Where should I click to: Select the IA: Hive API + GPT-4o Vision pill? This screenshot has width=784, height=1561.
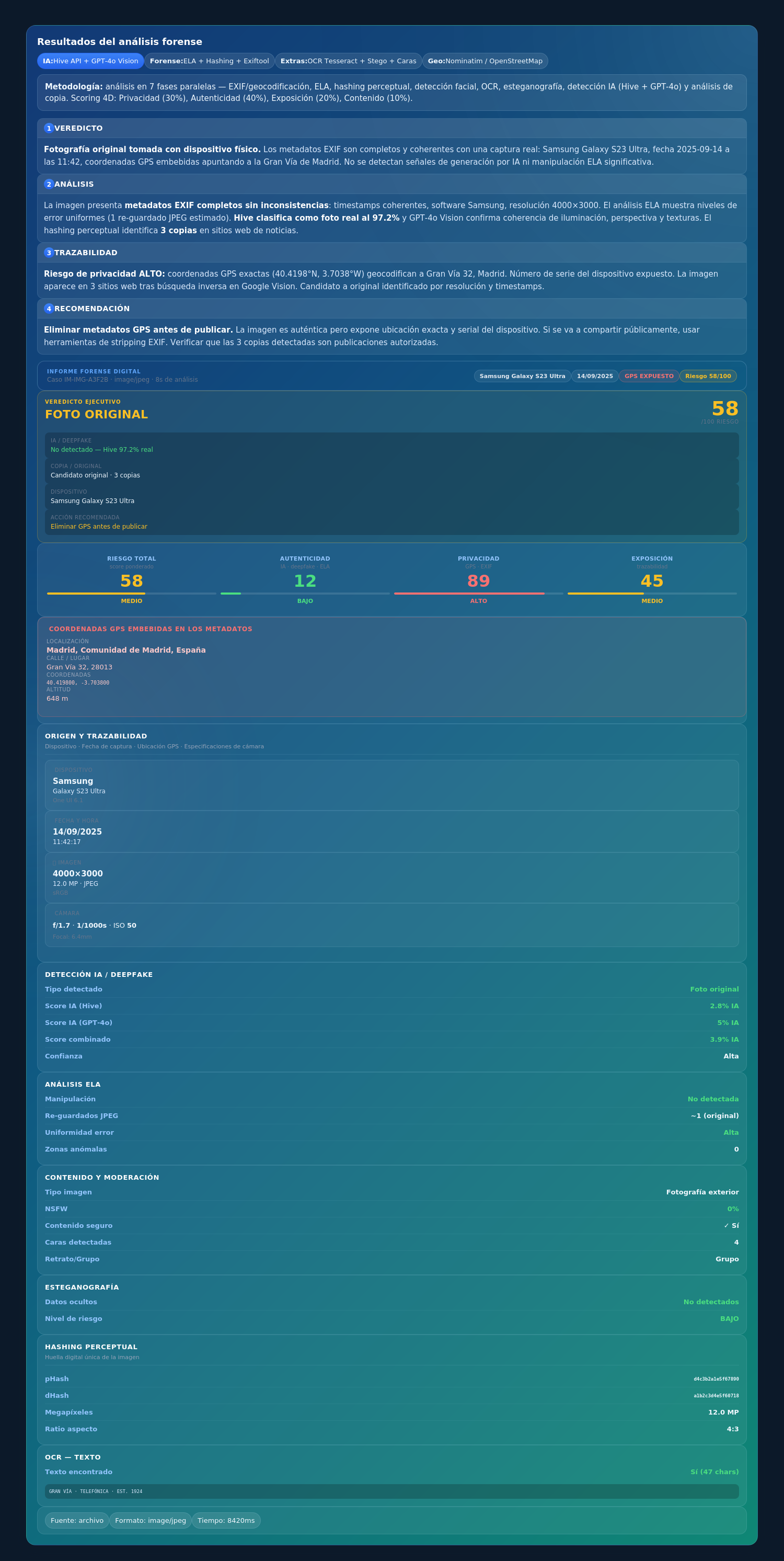pos(91,61)
